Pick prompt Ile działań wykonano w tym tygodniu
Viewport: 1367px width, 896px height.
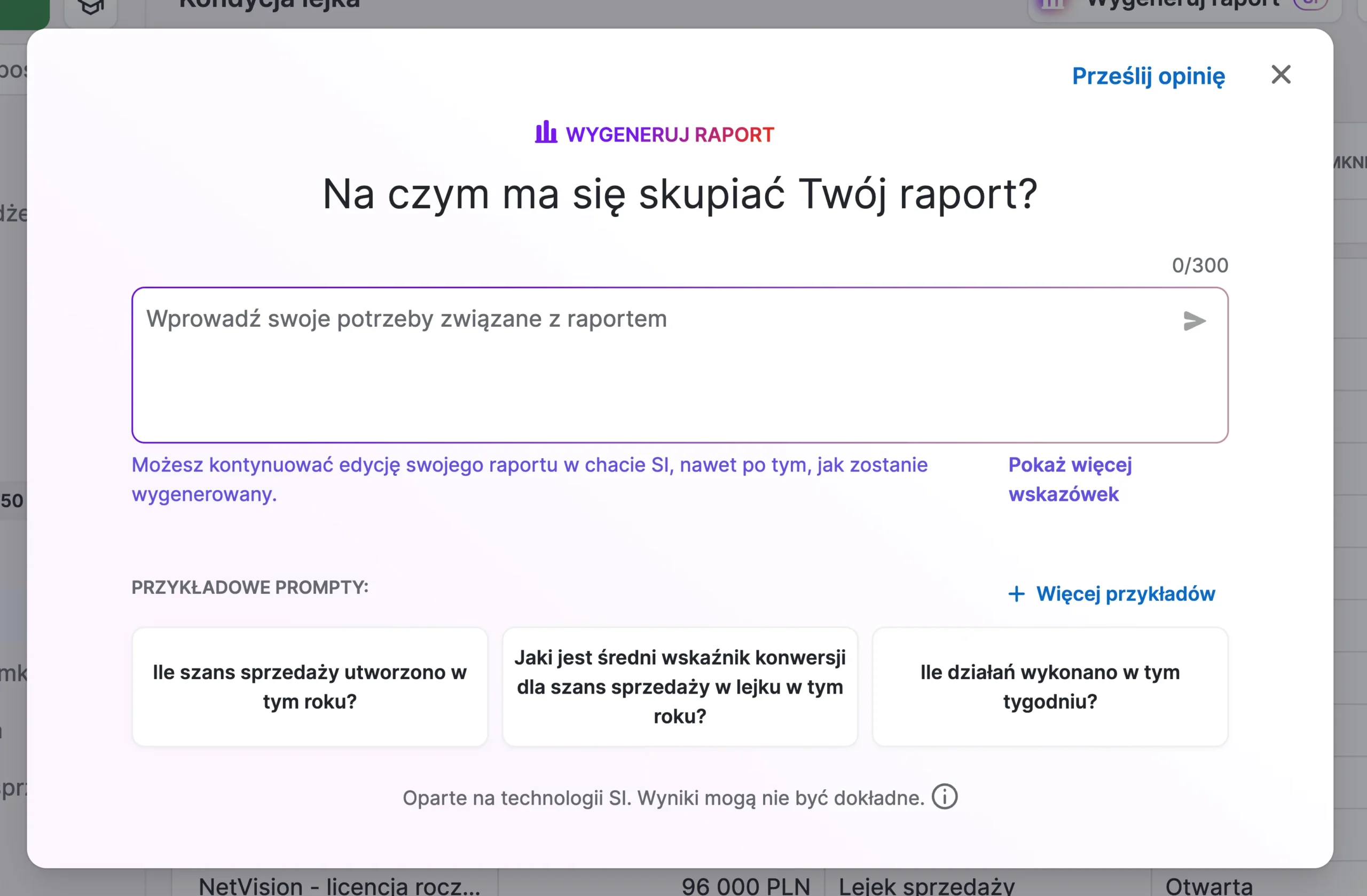1050,686
